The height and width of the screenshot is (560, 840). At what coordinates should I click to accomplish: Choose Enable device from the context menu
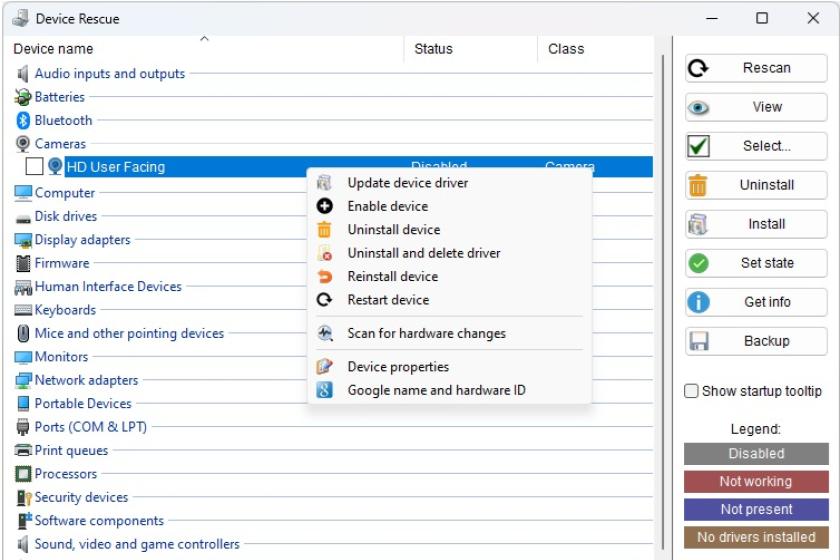point(450,206)
